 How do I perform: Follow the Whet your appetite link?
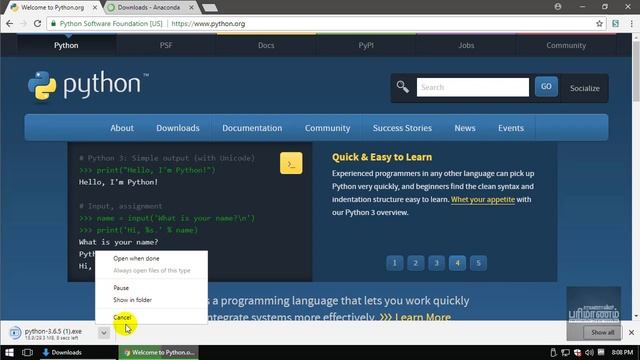click(x=483, y=200)
